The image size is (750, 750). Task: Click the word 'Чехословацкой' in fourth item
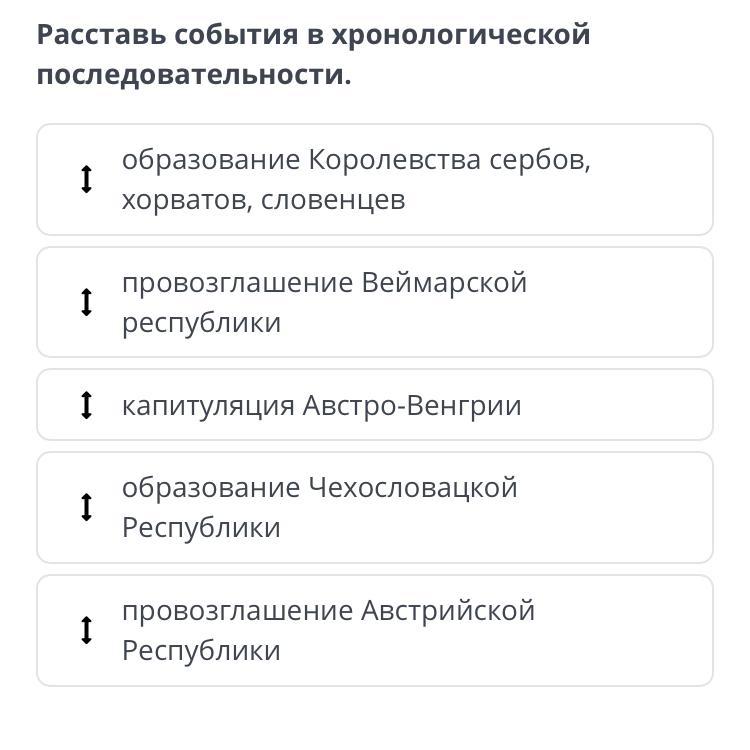click(413, 487)
